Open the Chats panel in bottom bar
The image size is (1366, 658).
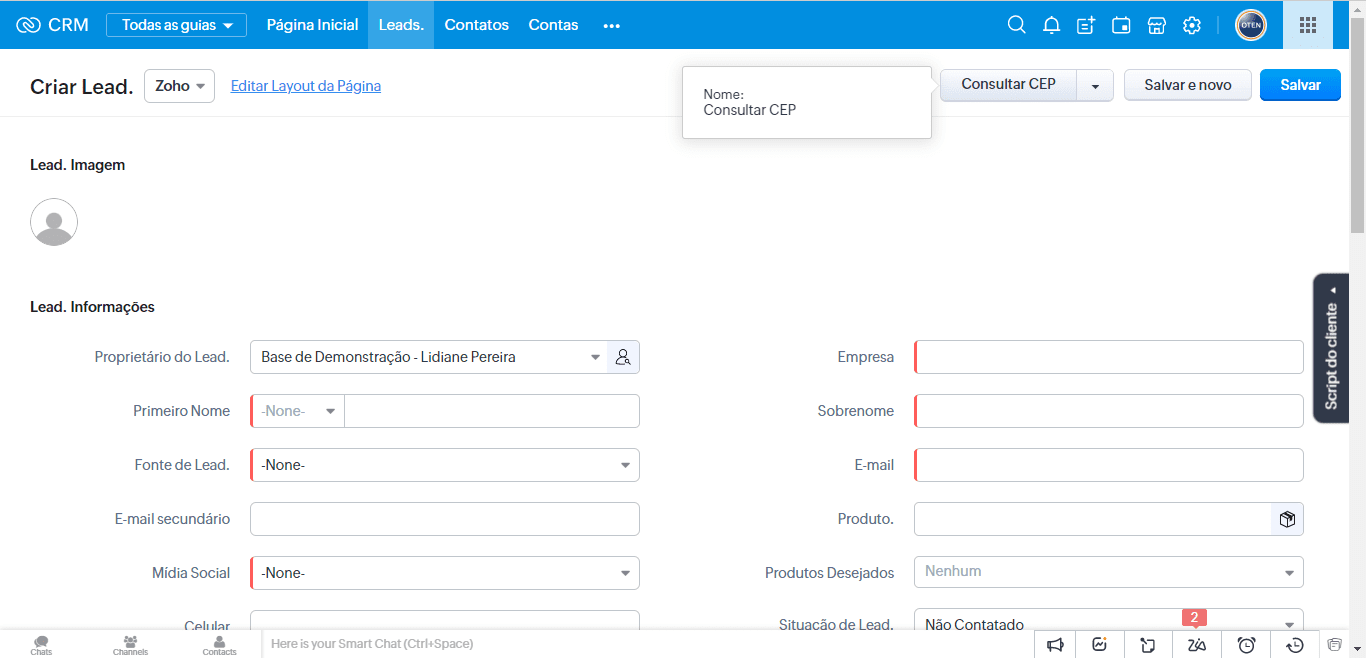41,645
